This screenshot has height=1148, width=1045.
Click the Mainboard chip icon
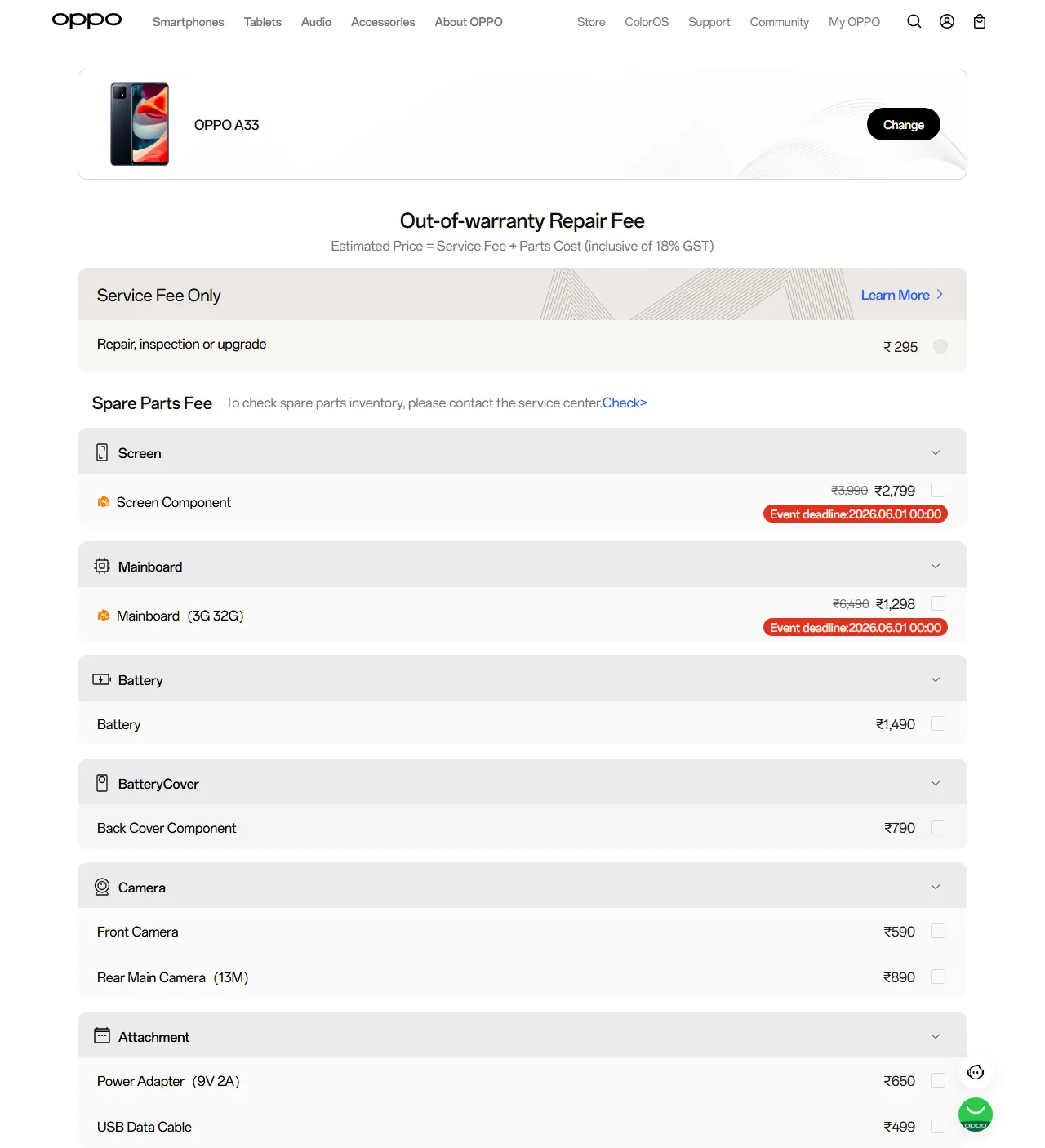(x=102, y=566)
